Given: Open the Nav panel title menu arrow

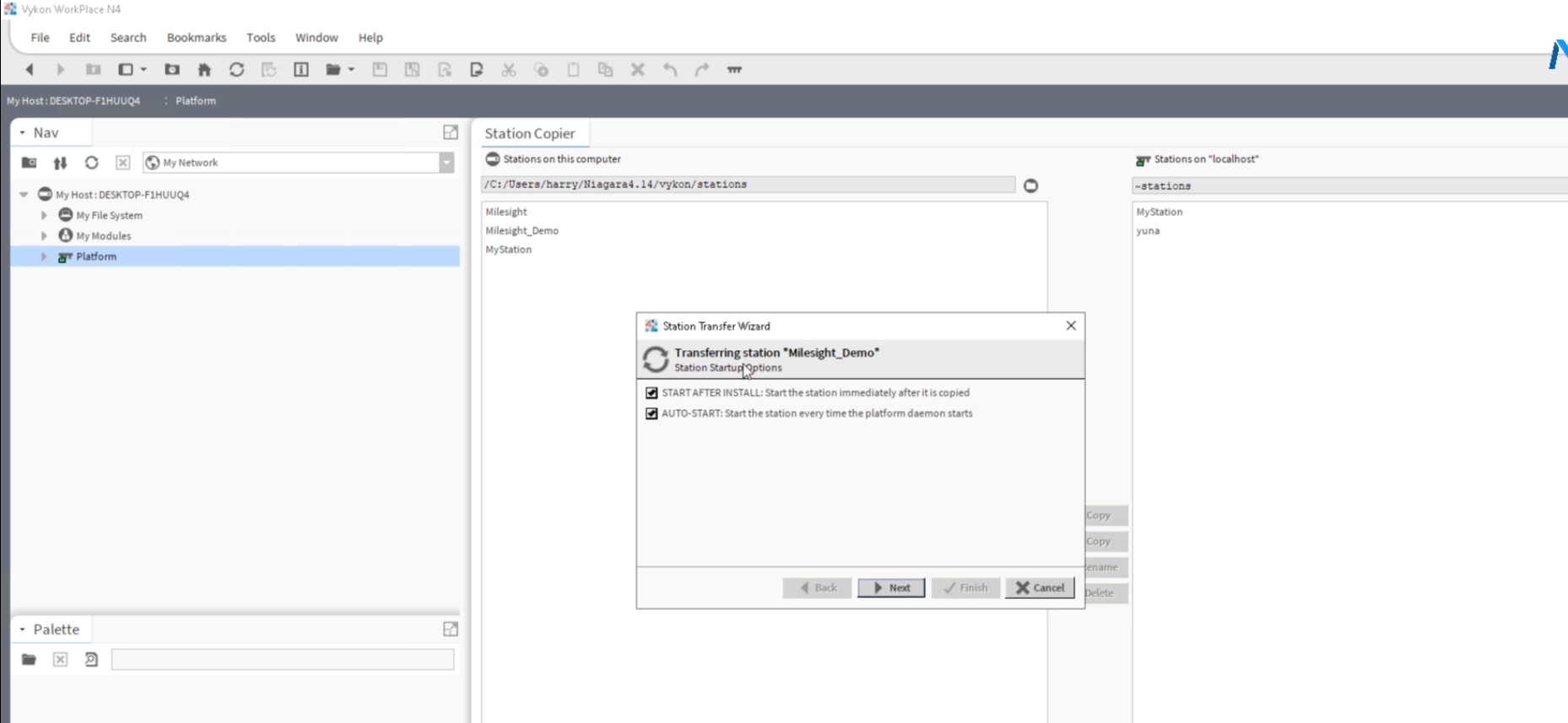Looking at the screenshot, I should click(x=23, y=133).
